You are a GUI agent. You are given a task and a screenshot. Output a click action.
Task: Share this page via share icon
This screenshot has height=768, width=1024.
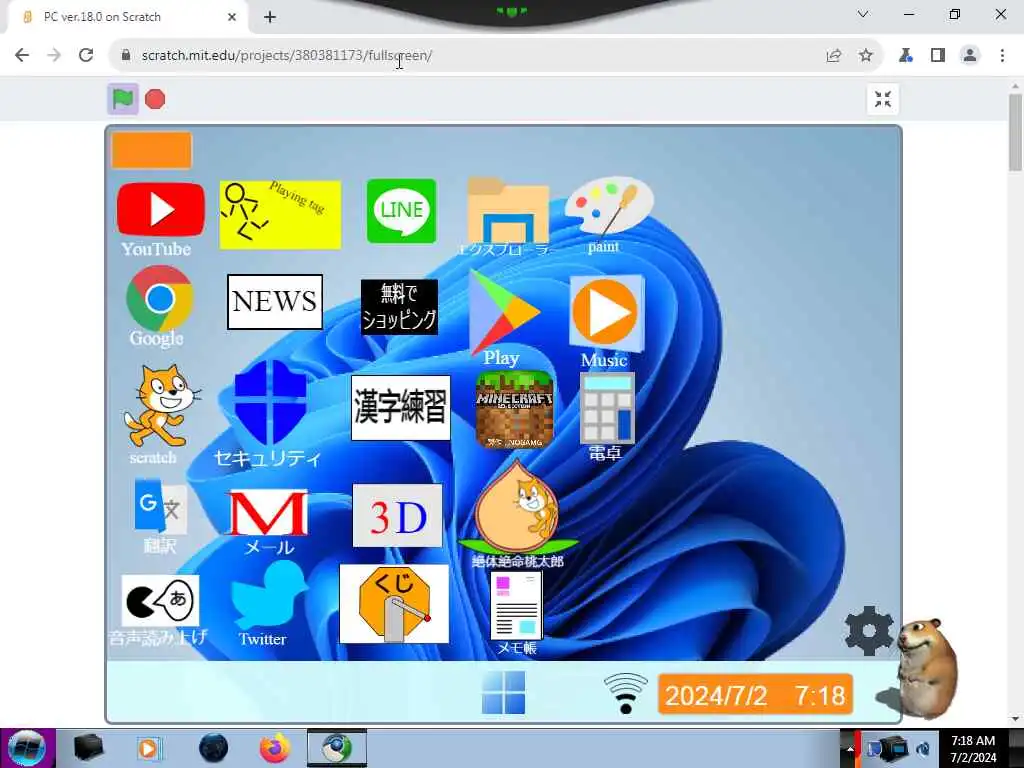[x=834, y=56]
